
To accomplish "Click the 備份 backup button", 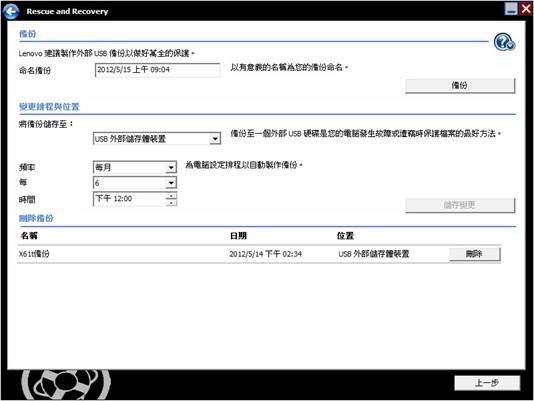I will coord(460,86).
